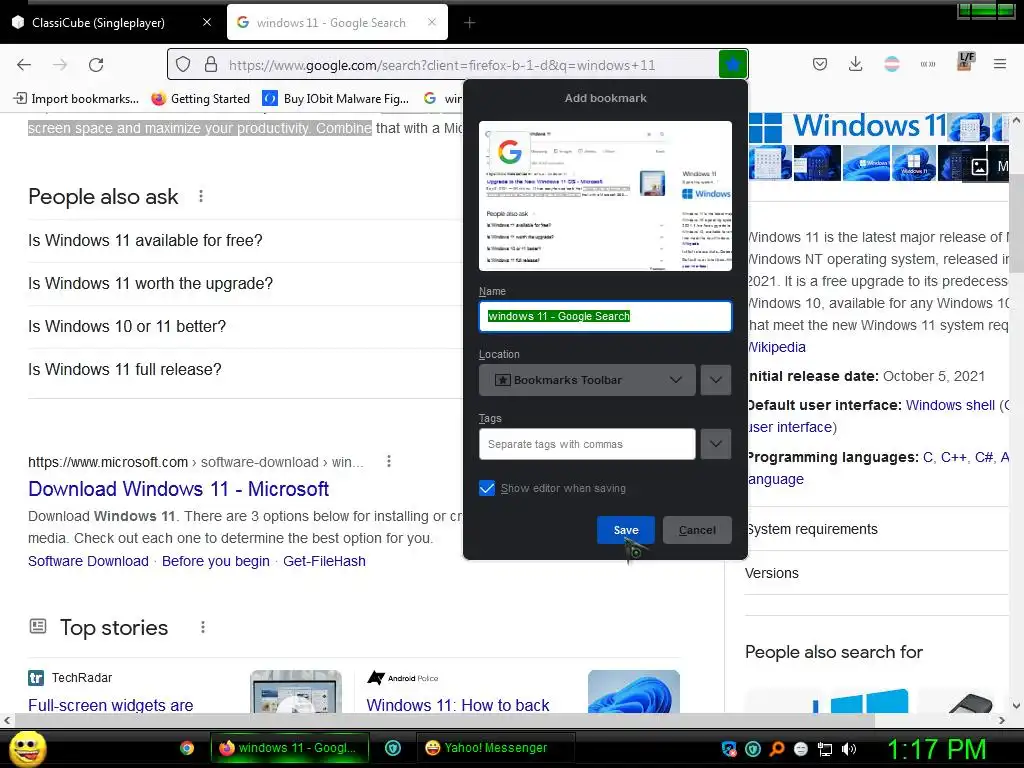Click the orange magnifier tray icon
The height and width of the screenshot is (768, 1024).
(777, 748)
